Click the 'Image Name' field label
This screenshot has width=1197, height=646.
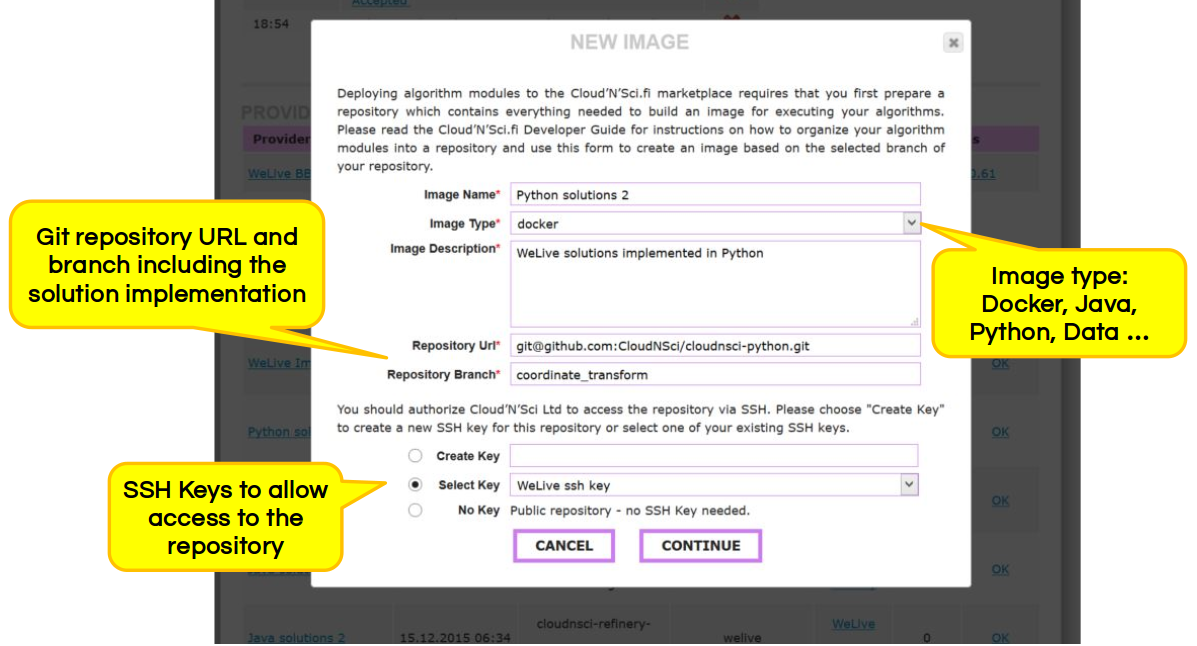[x=460, y=195]
